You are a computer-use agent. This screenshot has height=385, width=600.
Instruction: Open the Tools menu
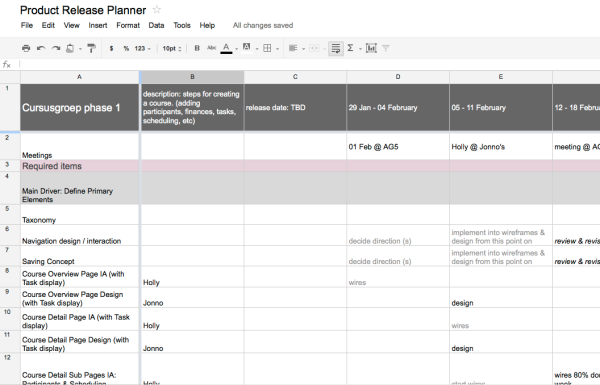tap(182, 25)
